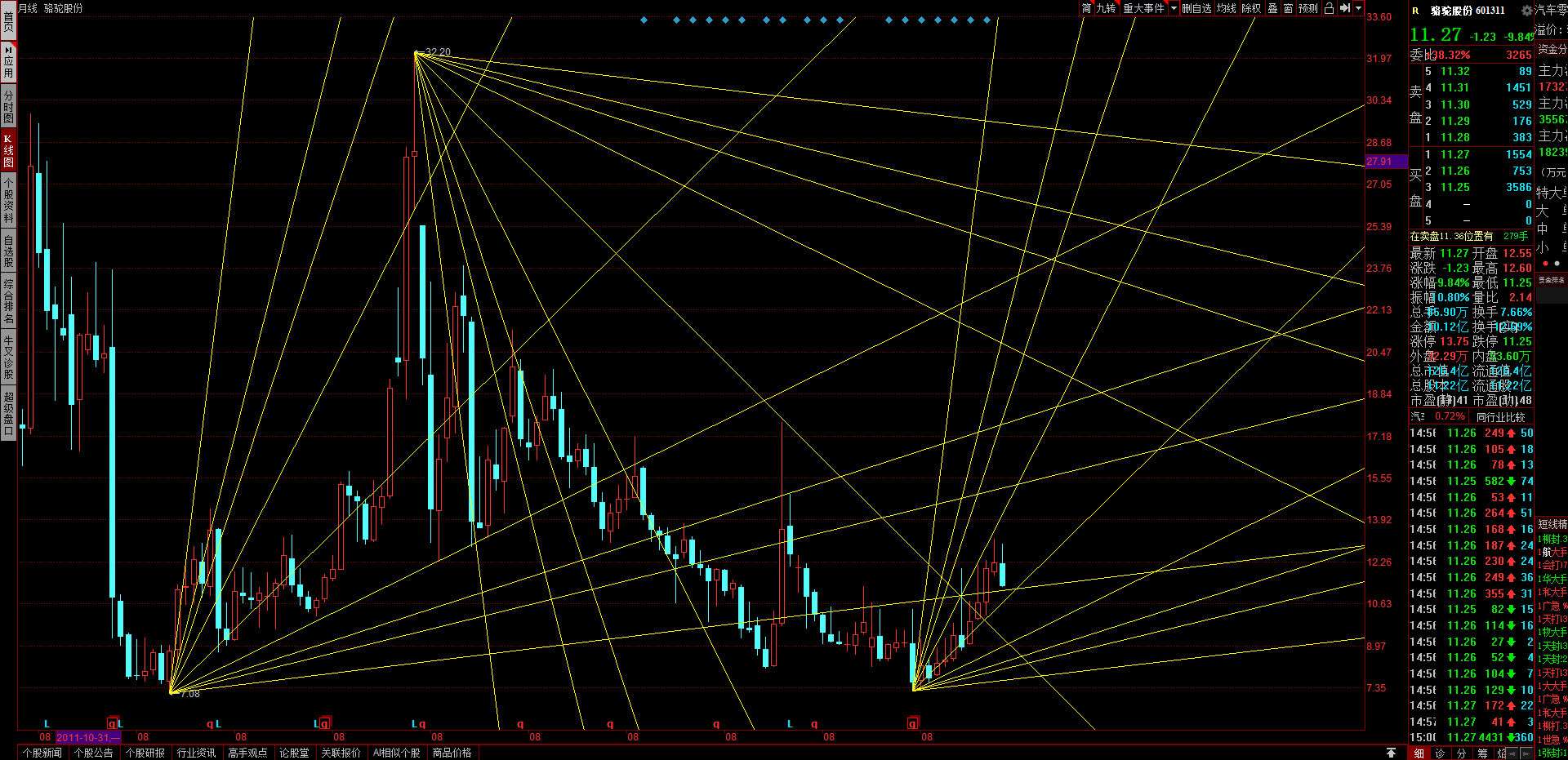Open the 重大事件 dropdown arrow
The height and width of the screenshot is (760, 1568).
point(1174,8)
